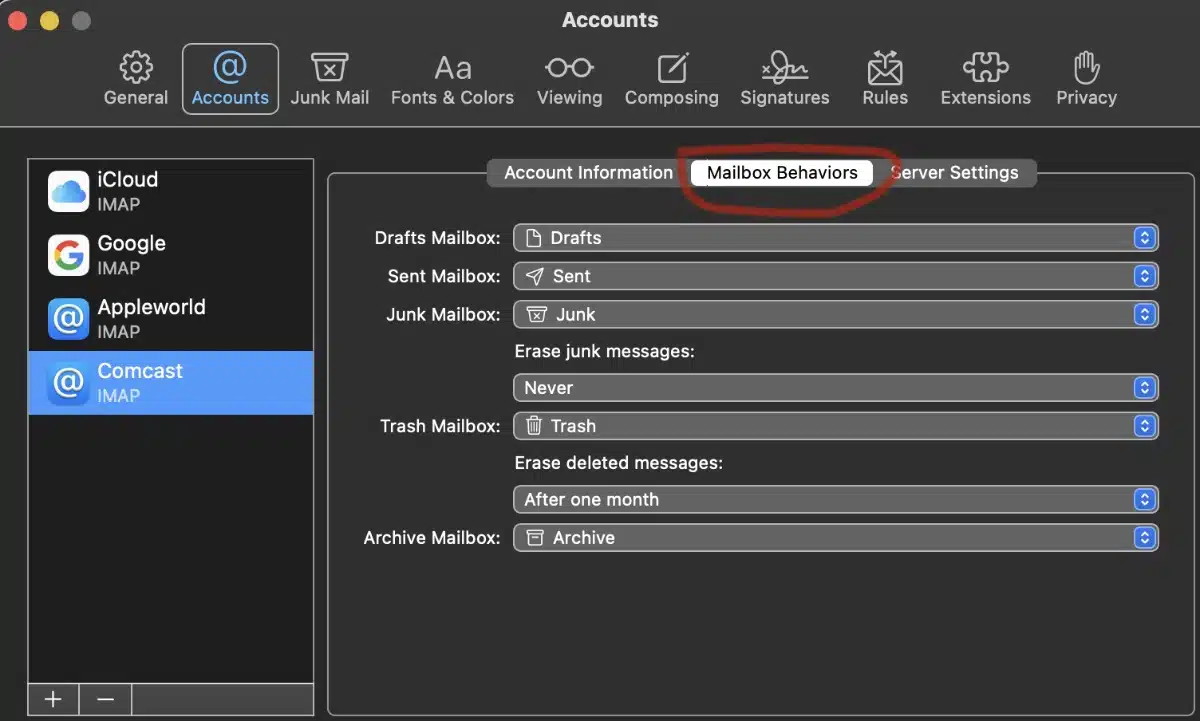Image resolution: width=1200 pixels, height=721 pixels.
Task: Open the Sent Mailbox dropdown
Action: (x=836, y=276)
